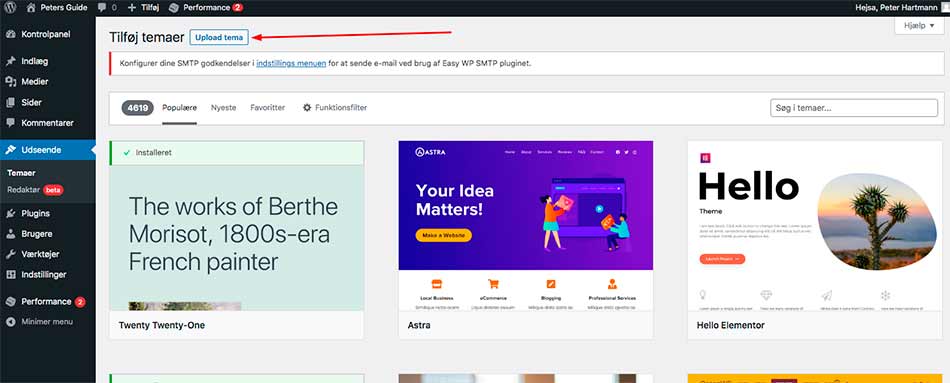Viewport: 950px width, 383px height.
Task: Click the Udseende paintbrush icon
Action: point(10,150)
